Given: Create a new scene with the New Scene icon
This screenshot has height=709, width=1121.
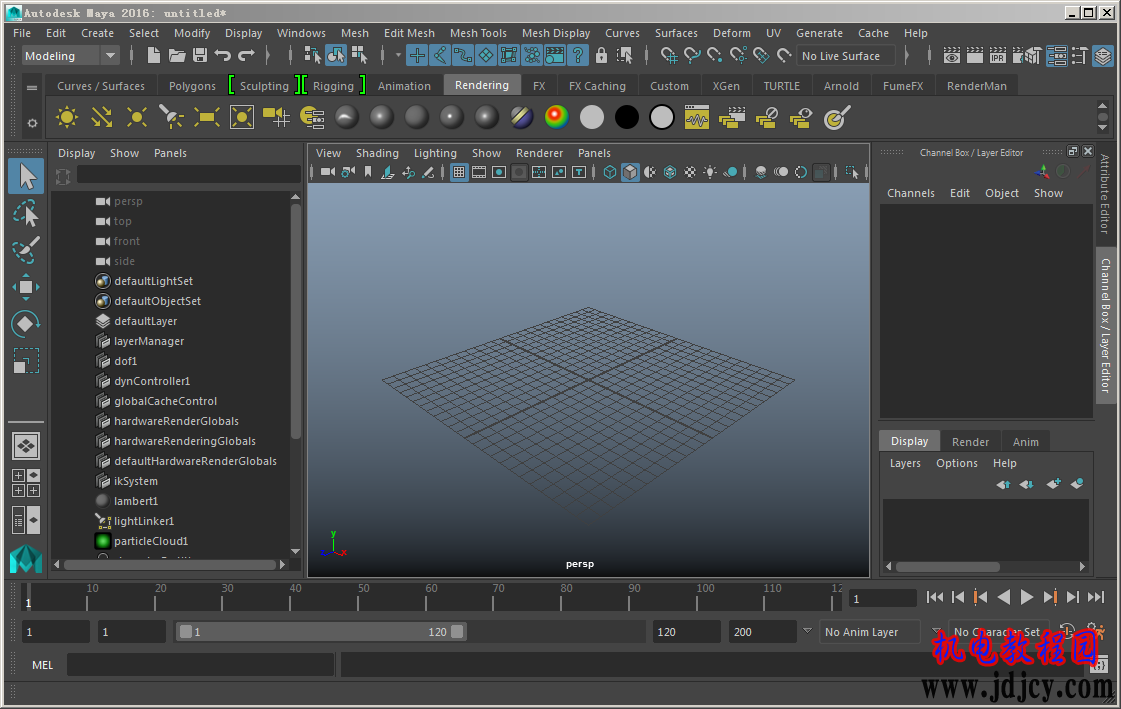Looking at the screenshot, I should coord(153,56).
